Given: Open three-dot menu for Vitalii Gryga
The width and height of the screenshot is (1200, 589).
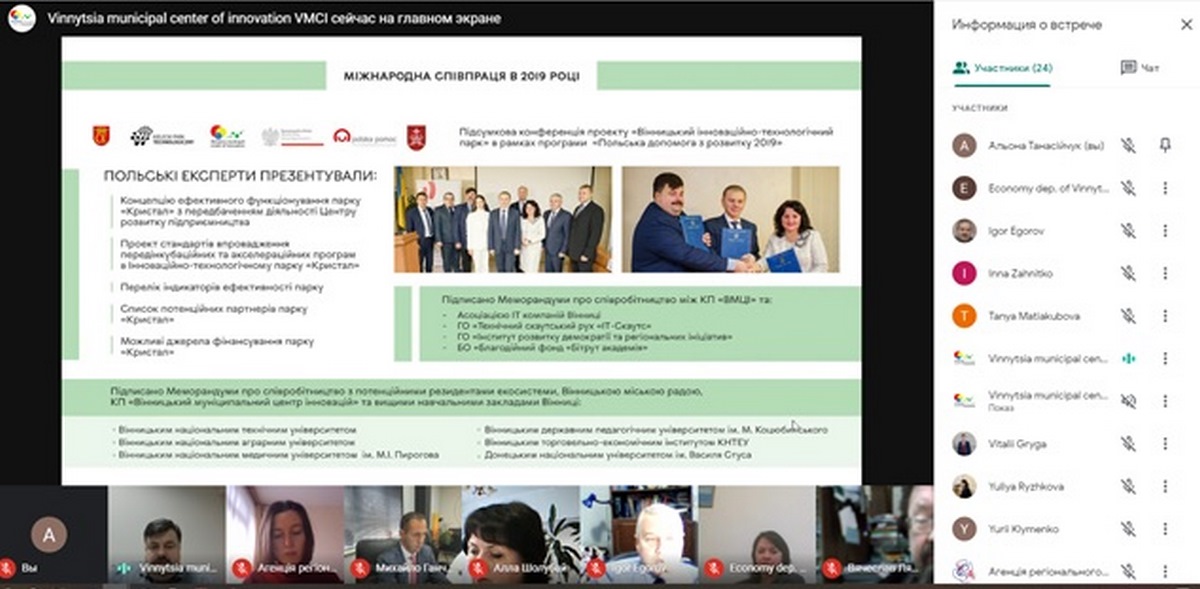Looking at the screenshot, I should coord(1165,443).
